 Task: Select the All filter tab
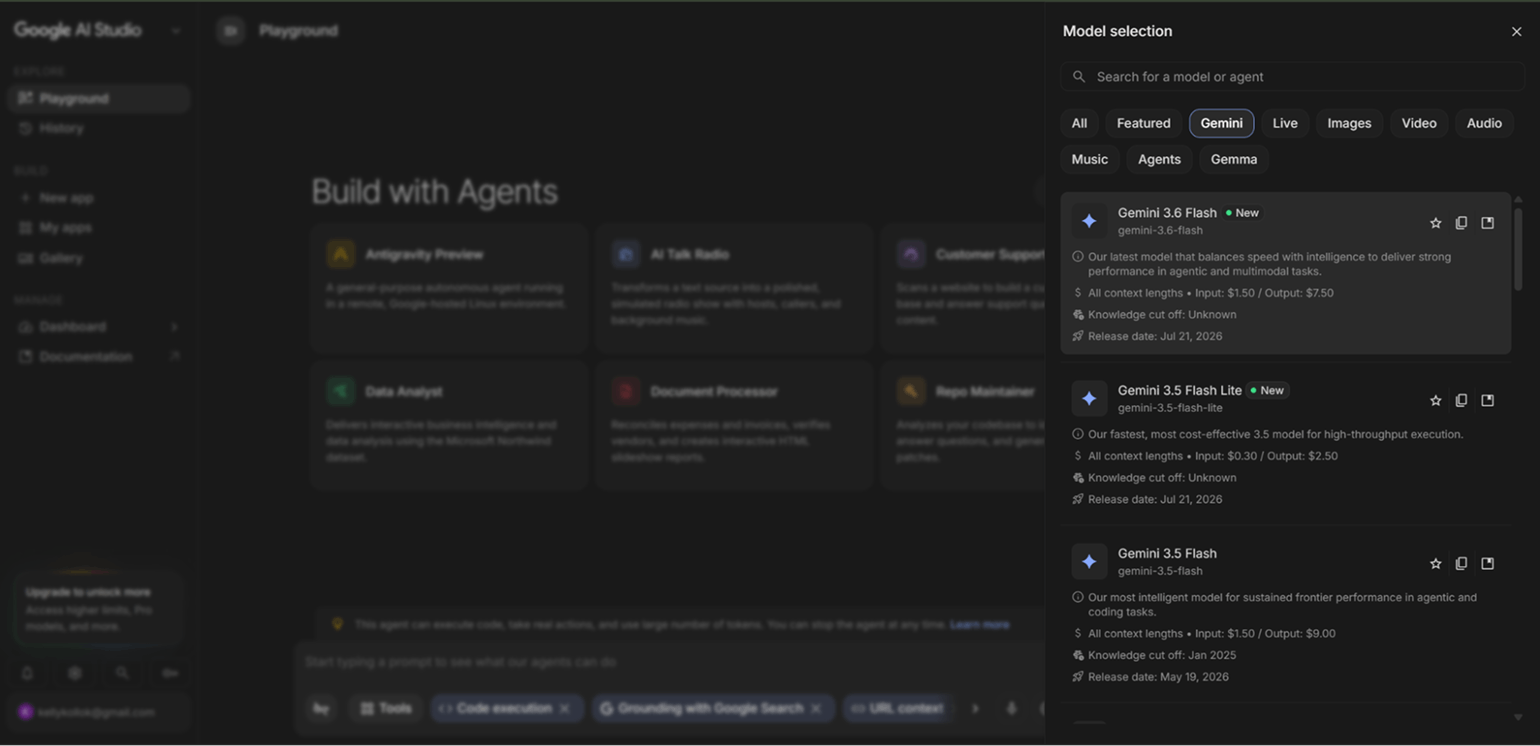click(1079, 123)
